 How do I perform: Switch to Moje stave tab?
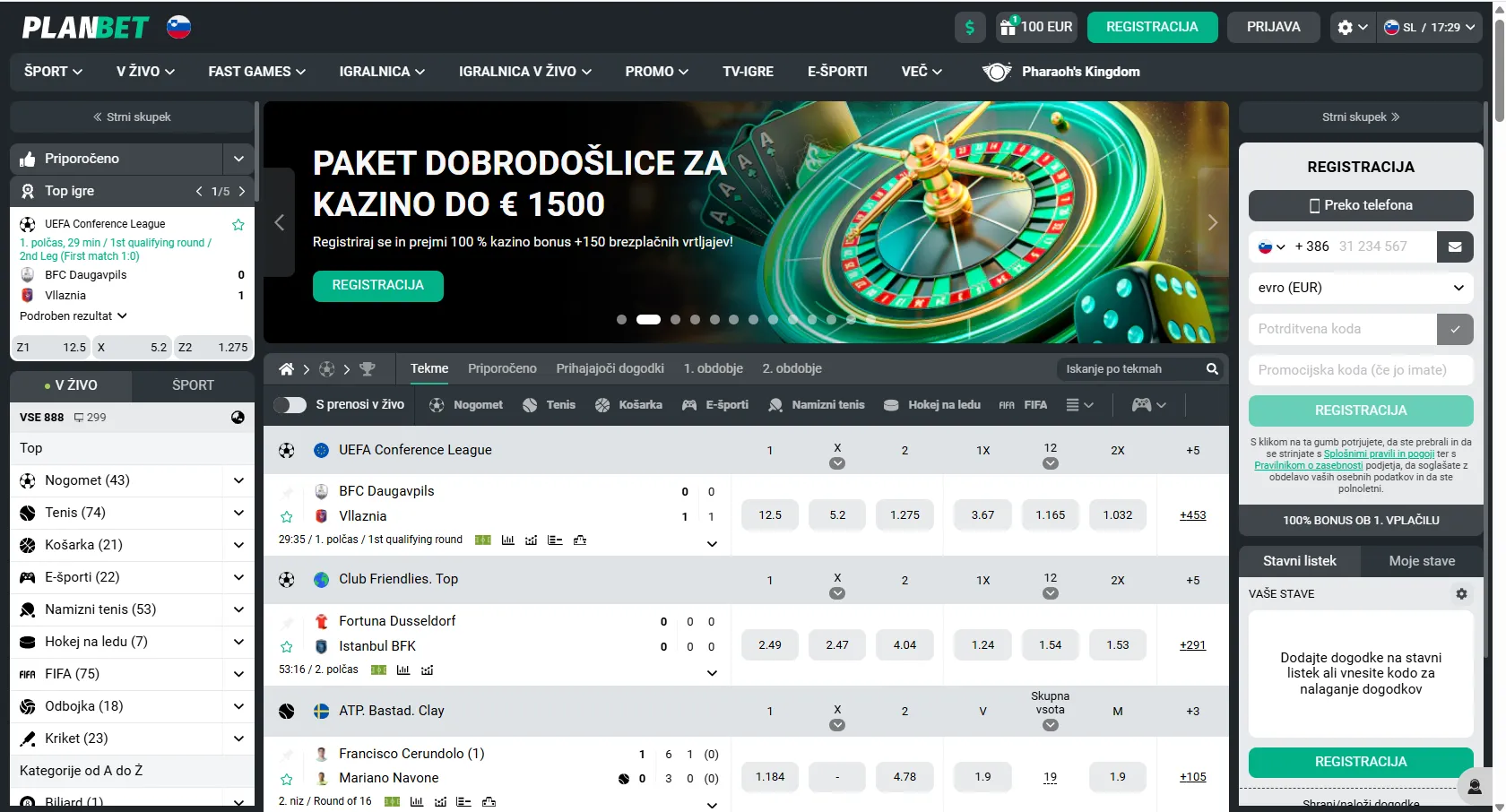click(1422, 561)
